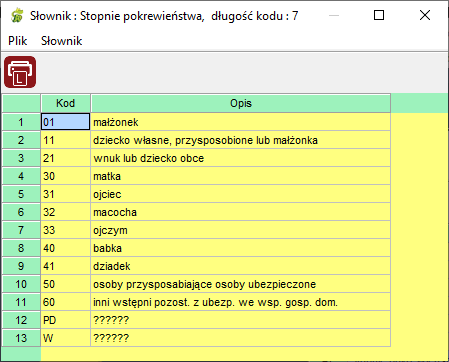Select the małżonek description cell

pyautogui.click(x=241, y=122)
